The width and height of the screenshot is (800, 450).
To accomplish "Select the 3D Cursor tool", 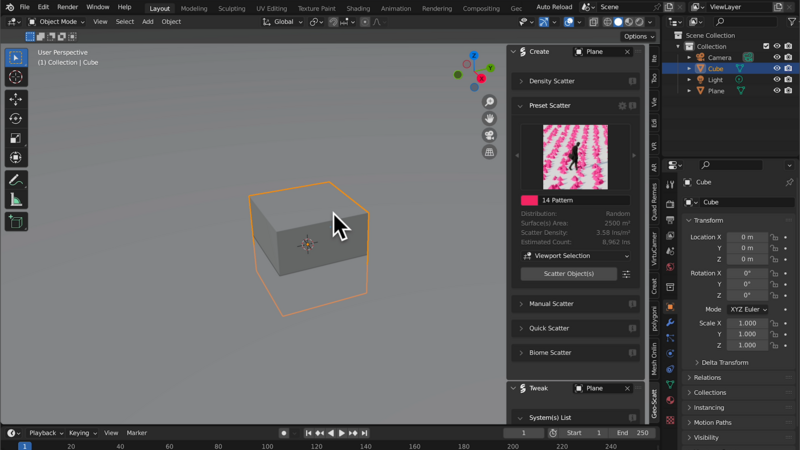I will point(16,77).
